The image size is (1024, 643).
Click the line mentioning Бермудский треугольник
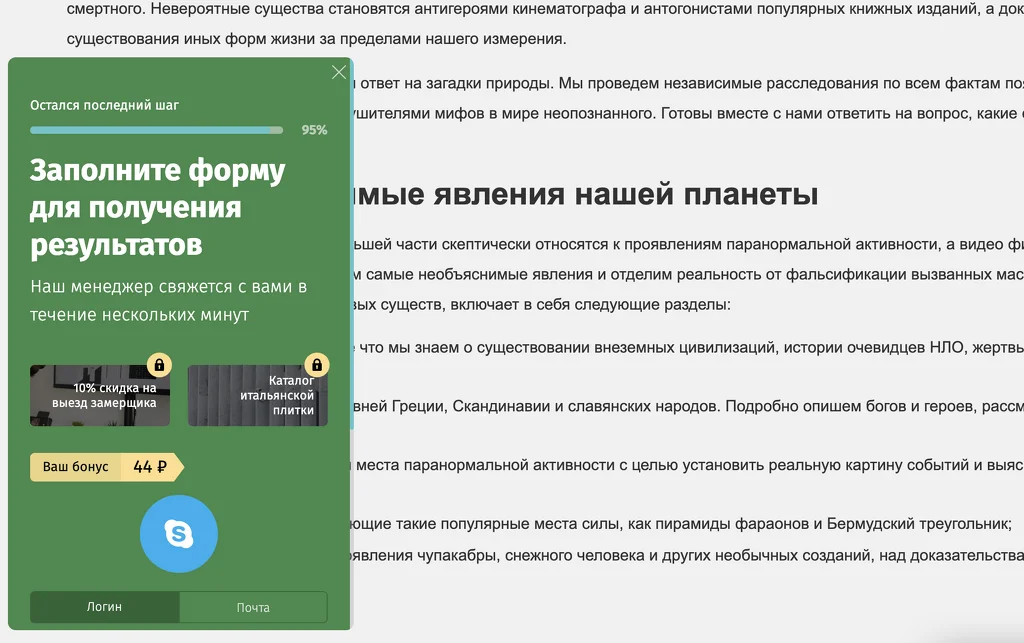click(683, 524)
